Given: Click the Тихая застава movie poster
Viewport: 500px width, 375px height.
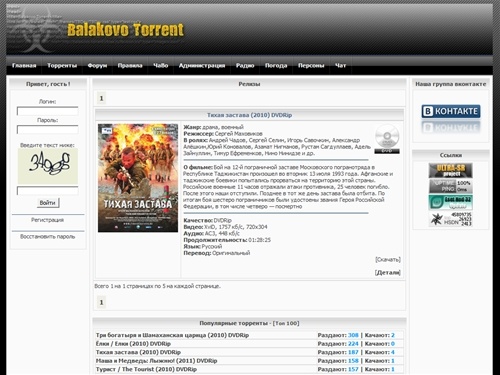Looking at the screenshot, I should pyautogui.click(x=138, y=178).
